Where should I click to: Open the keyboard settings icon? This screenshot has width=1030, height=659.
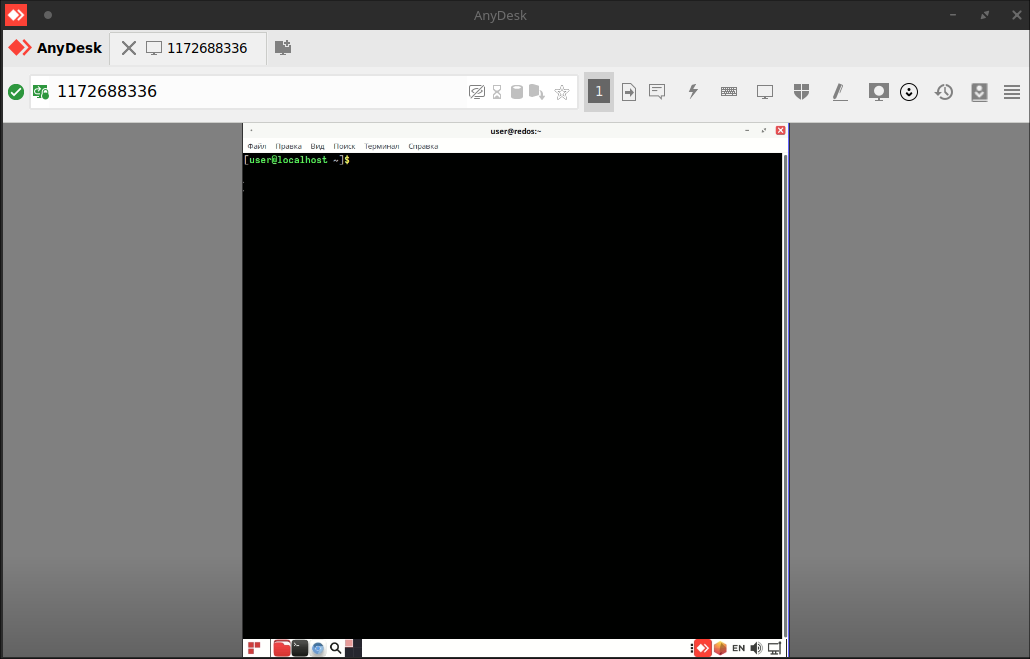point(729,92)
